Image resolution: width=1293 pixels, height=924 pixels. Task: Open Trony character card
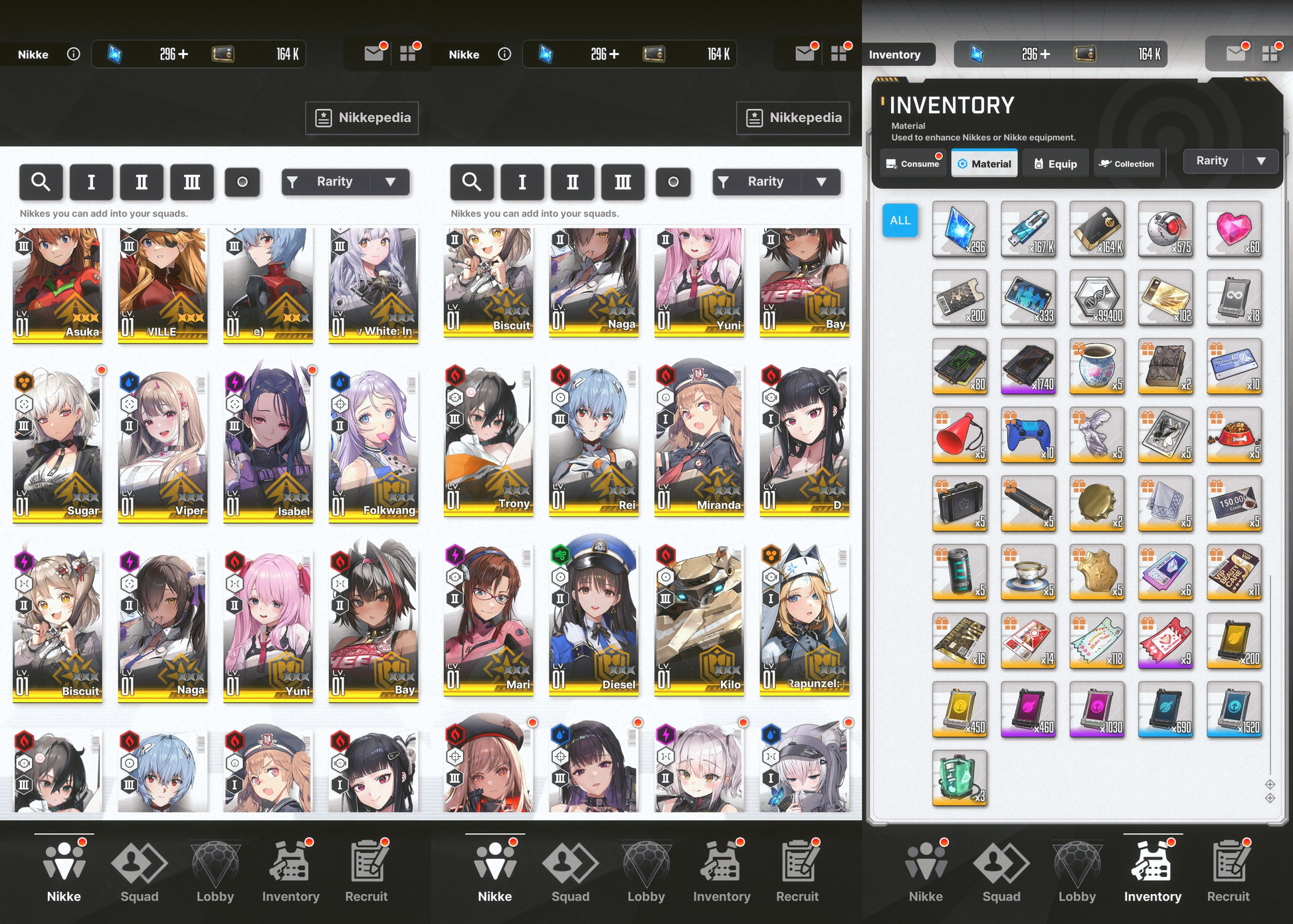tap(488, 440)
